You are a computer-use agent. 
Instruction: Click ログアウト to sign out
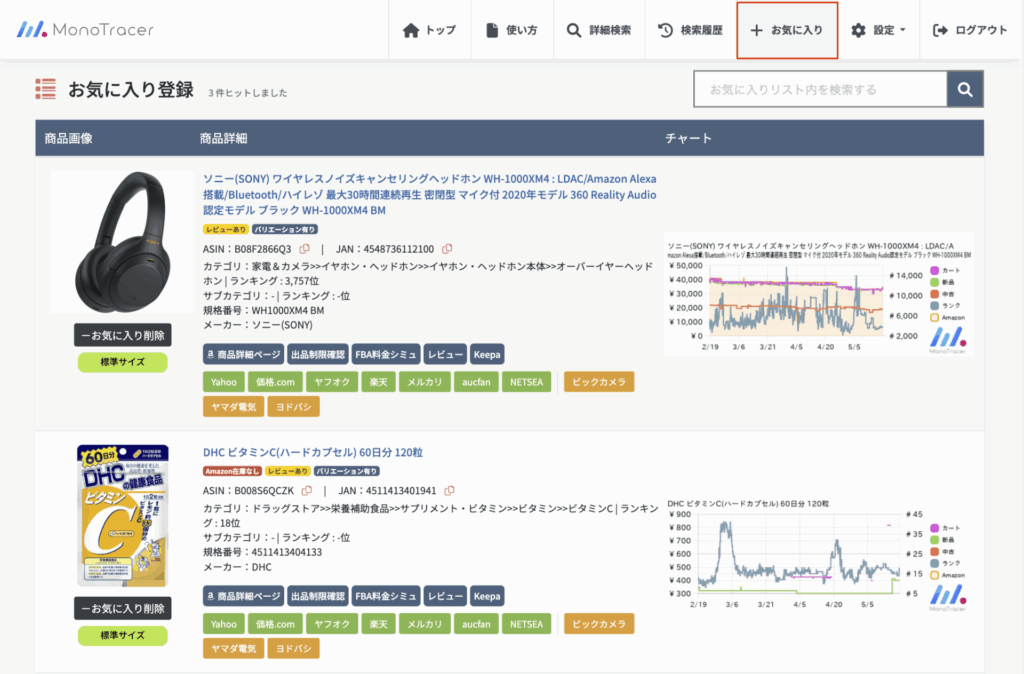970,30
